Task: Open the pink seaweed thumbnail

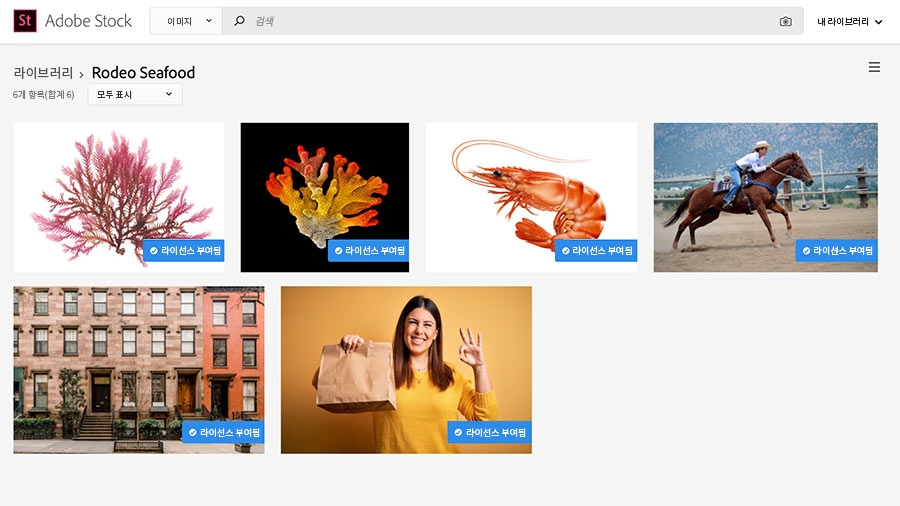Action: [x=119, y=197]
